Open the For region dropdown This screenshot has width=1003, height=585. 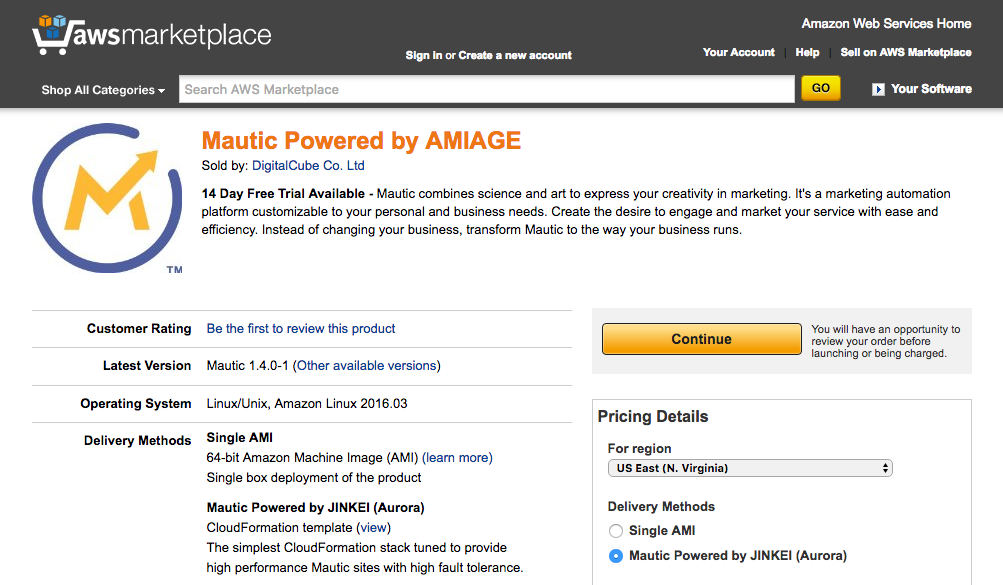pos(750,468)
